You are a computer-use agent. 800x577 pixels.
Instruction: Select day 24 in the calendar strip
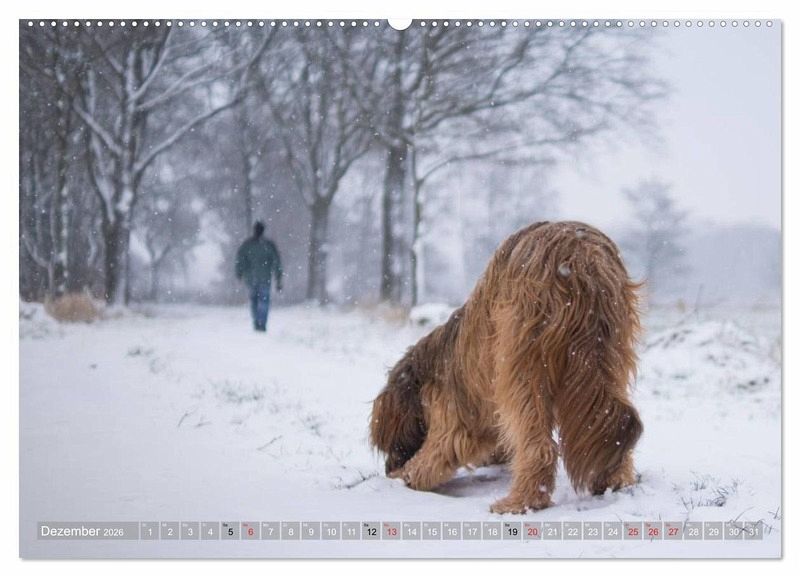click(x=613, y=531)
